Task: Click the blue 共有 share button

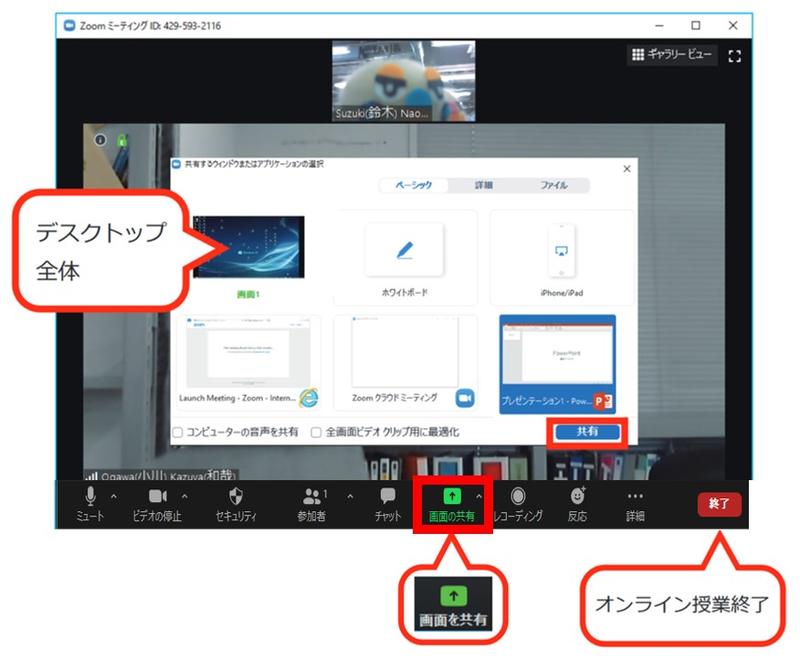Action: (588, 432)
